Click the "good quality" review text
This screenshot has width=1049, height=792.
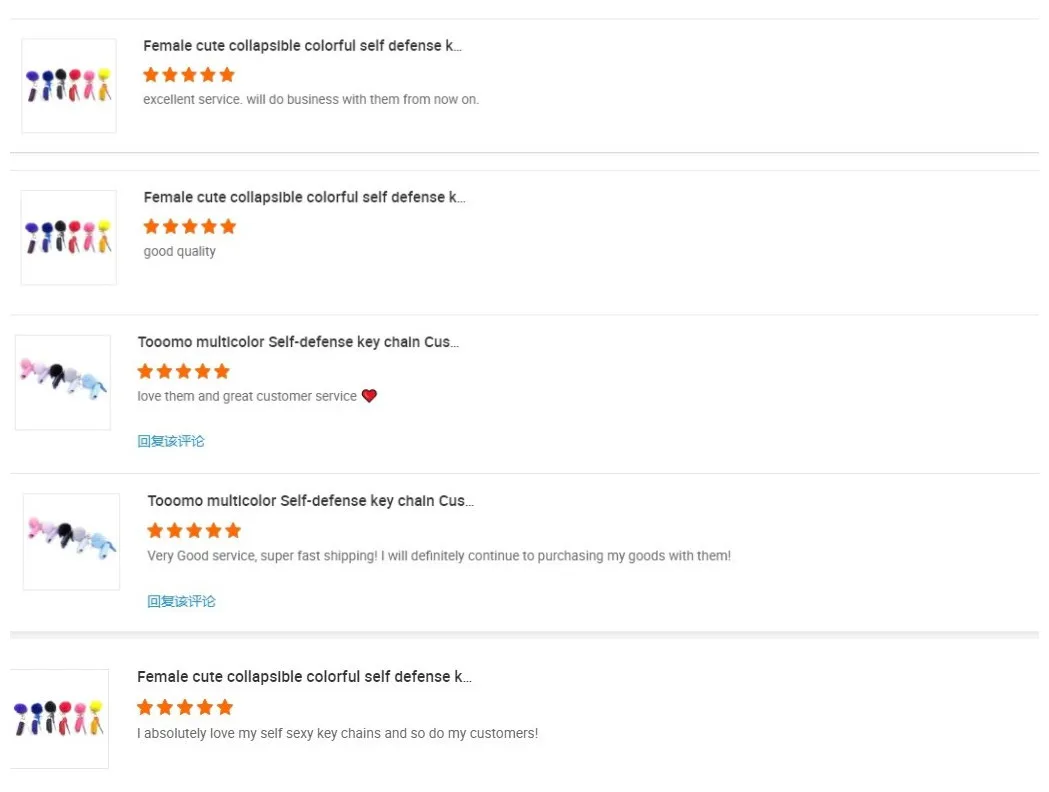pyautogui.click(x=180, y=252)
